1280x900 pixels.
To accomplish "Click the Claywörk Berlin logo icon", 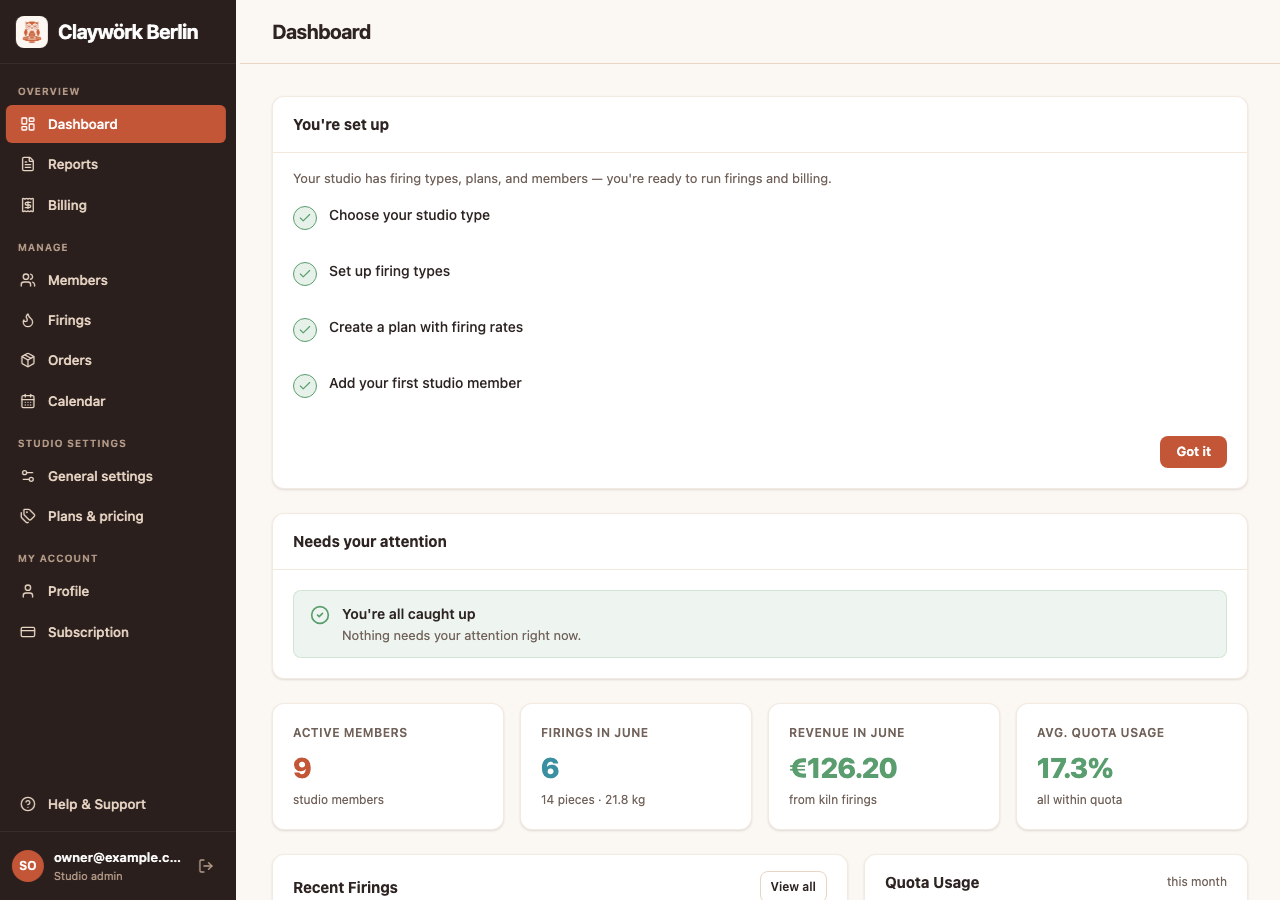I will tap(32, 32).
